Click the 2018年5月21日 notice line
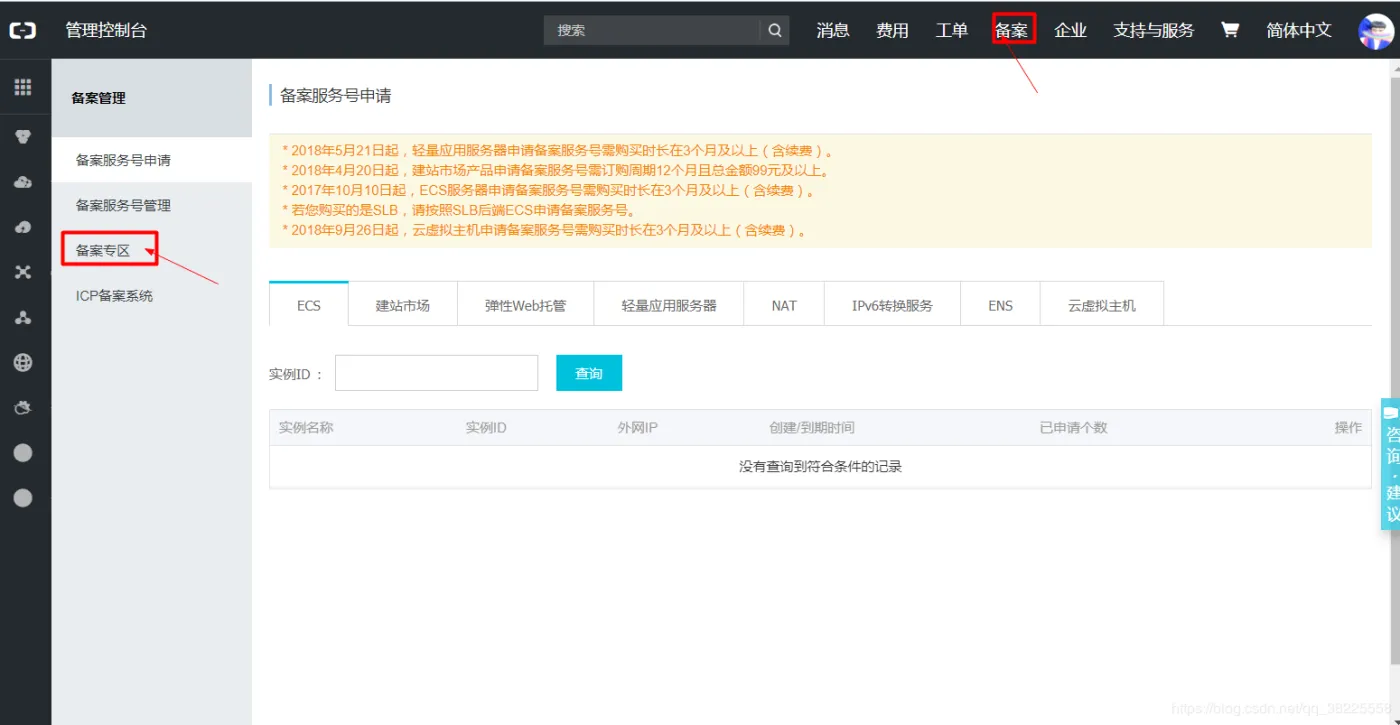The height and width of the screenshot is (725, 1400). click(558, 151)
